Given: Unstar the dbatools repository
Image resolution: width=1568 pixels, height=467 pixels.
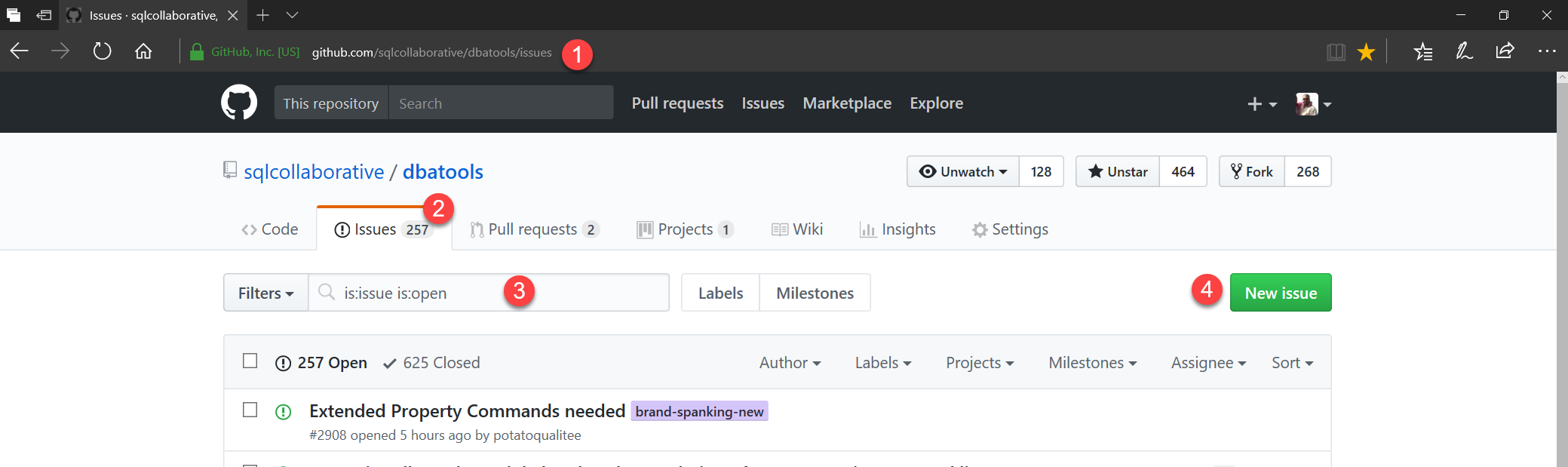Looking at the screenshot, I should coord(1118,172).
